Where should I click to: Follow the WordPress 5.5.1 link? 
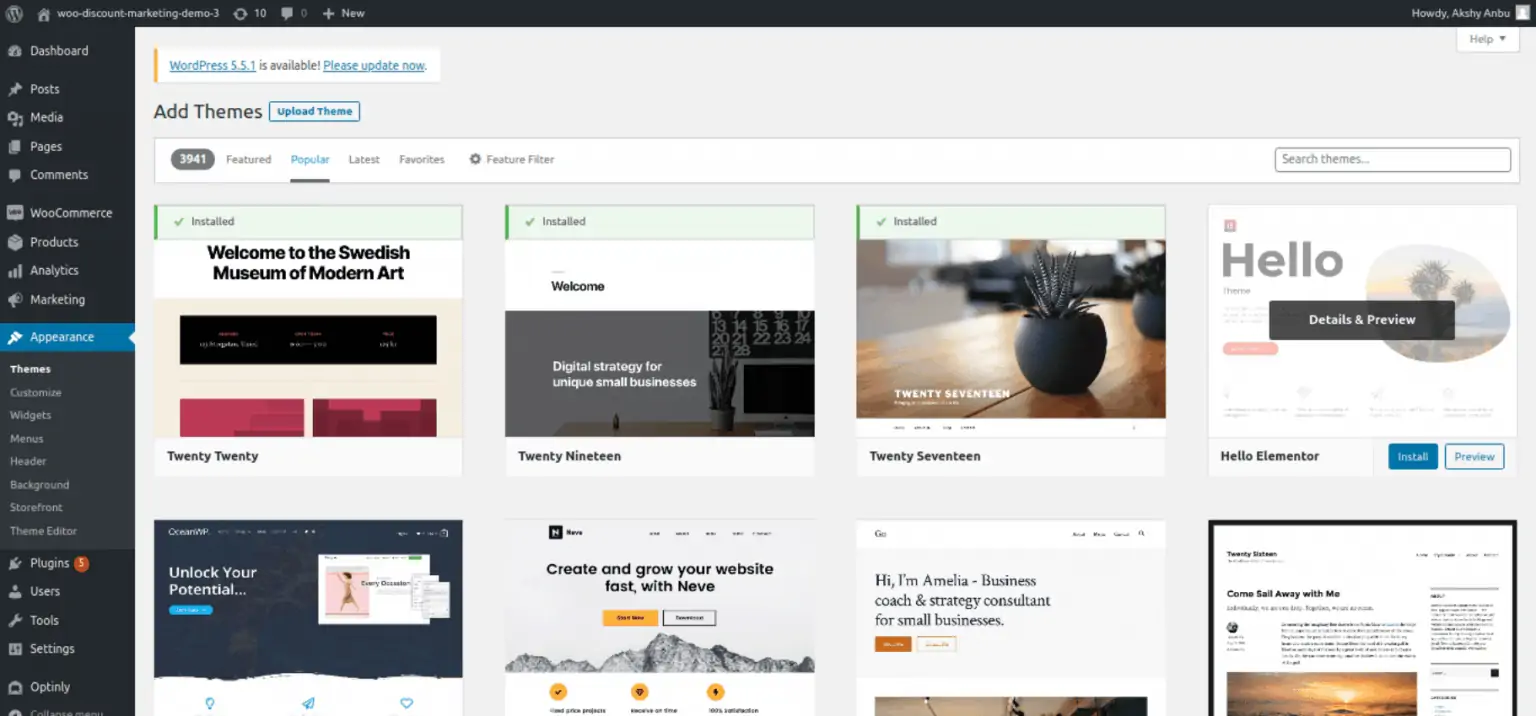point(213,65)
